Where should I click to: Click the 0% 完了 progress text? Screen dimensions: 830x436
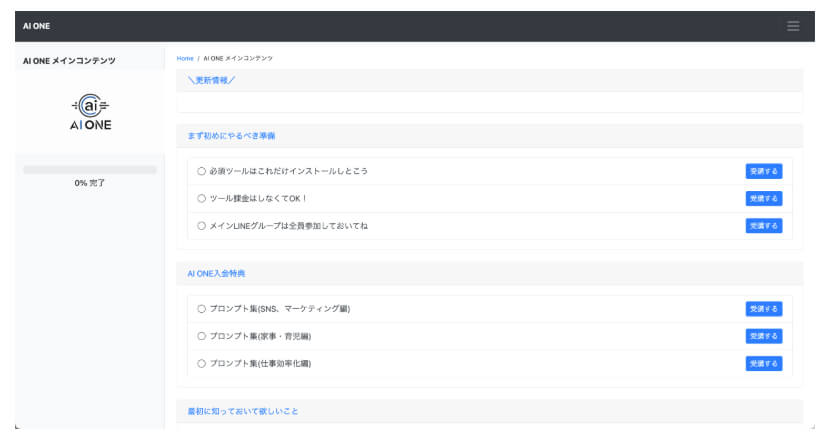90,183
